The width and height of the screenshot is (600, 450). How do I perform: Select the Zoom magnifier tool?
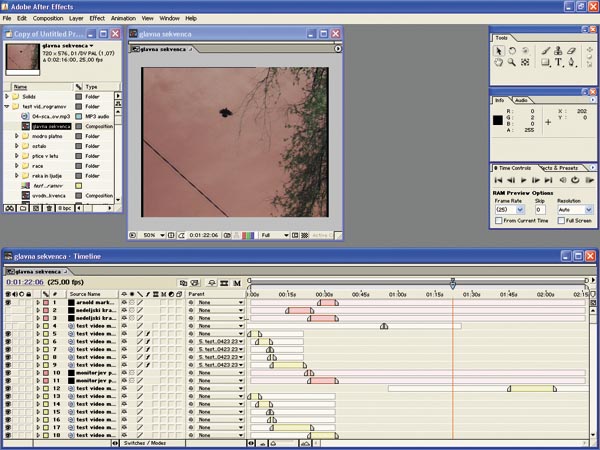pos(512,62)
